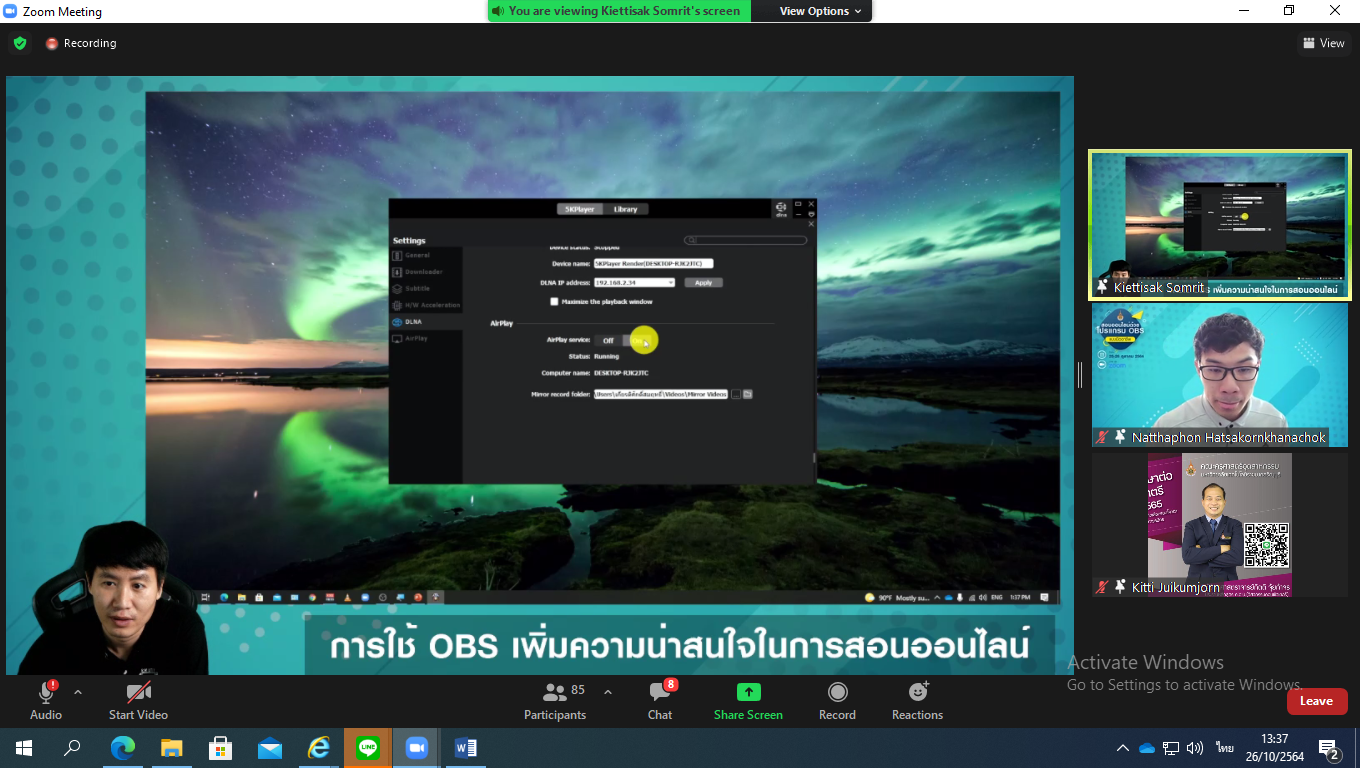Open the Chat panel with 8 unread
This screenshot has width=1360, height=768.
click(660, 700)
